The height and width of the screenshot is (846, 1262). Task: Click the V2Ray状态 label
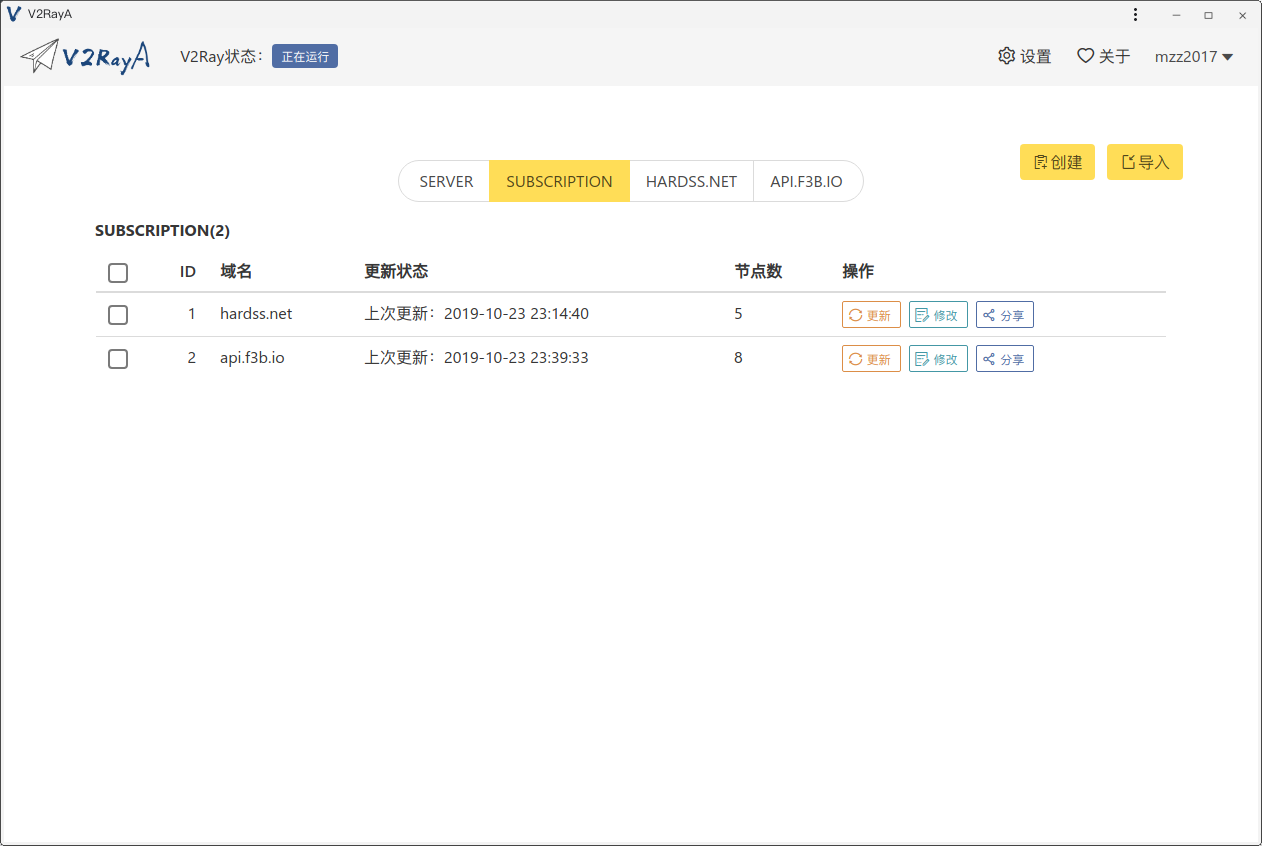pos(222,57)
